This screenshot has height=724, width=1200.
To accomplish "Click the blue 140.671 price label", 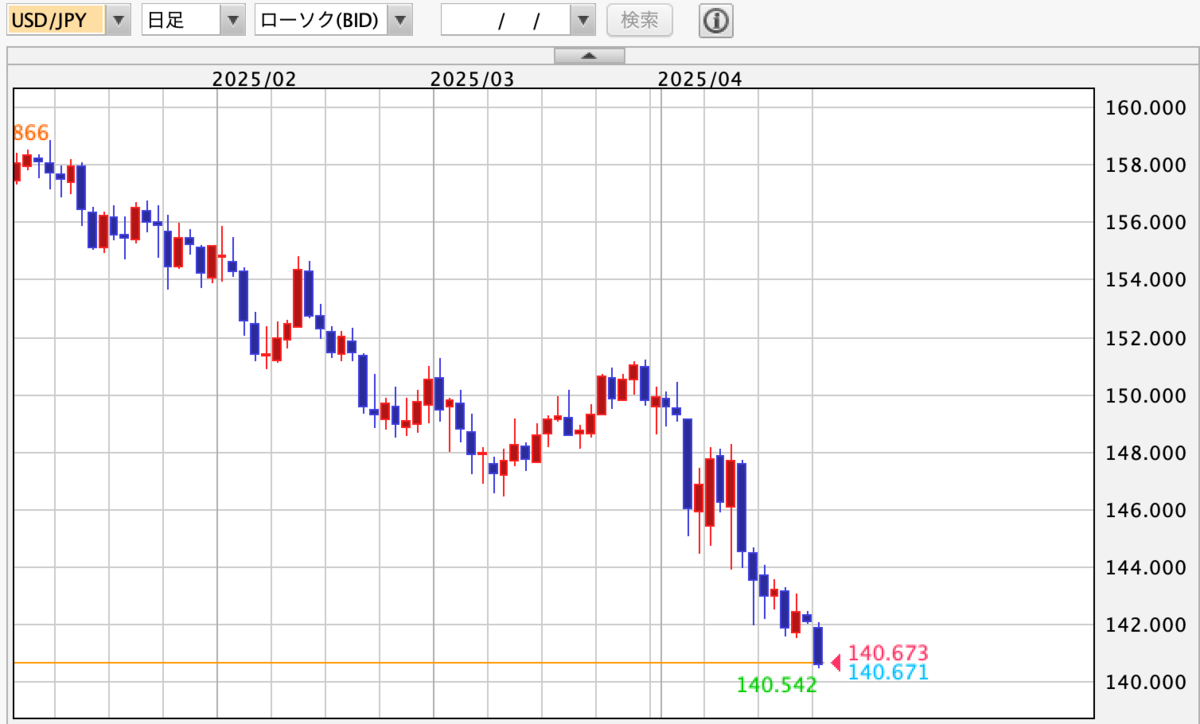I will [888, 673].
